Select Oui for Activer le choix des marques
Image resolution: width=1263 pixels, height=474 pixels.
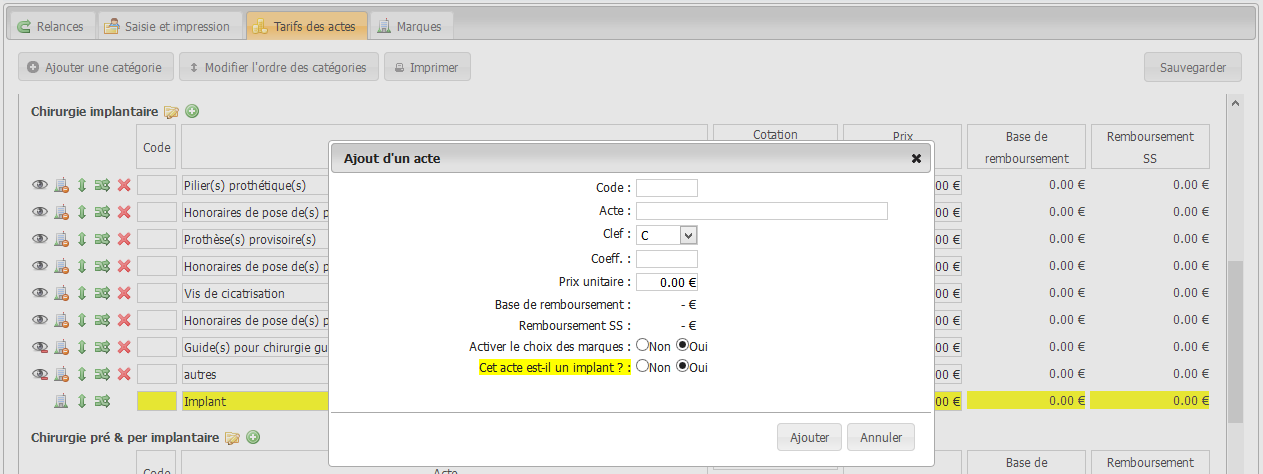(683, 345)
